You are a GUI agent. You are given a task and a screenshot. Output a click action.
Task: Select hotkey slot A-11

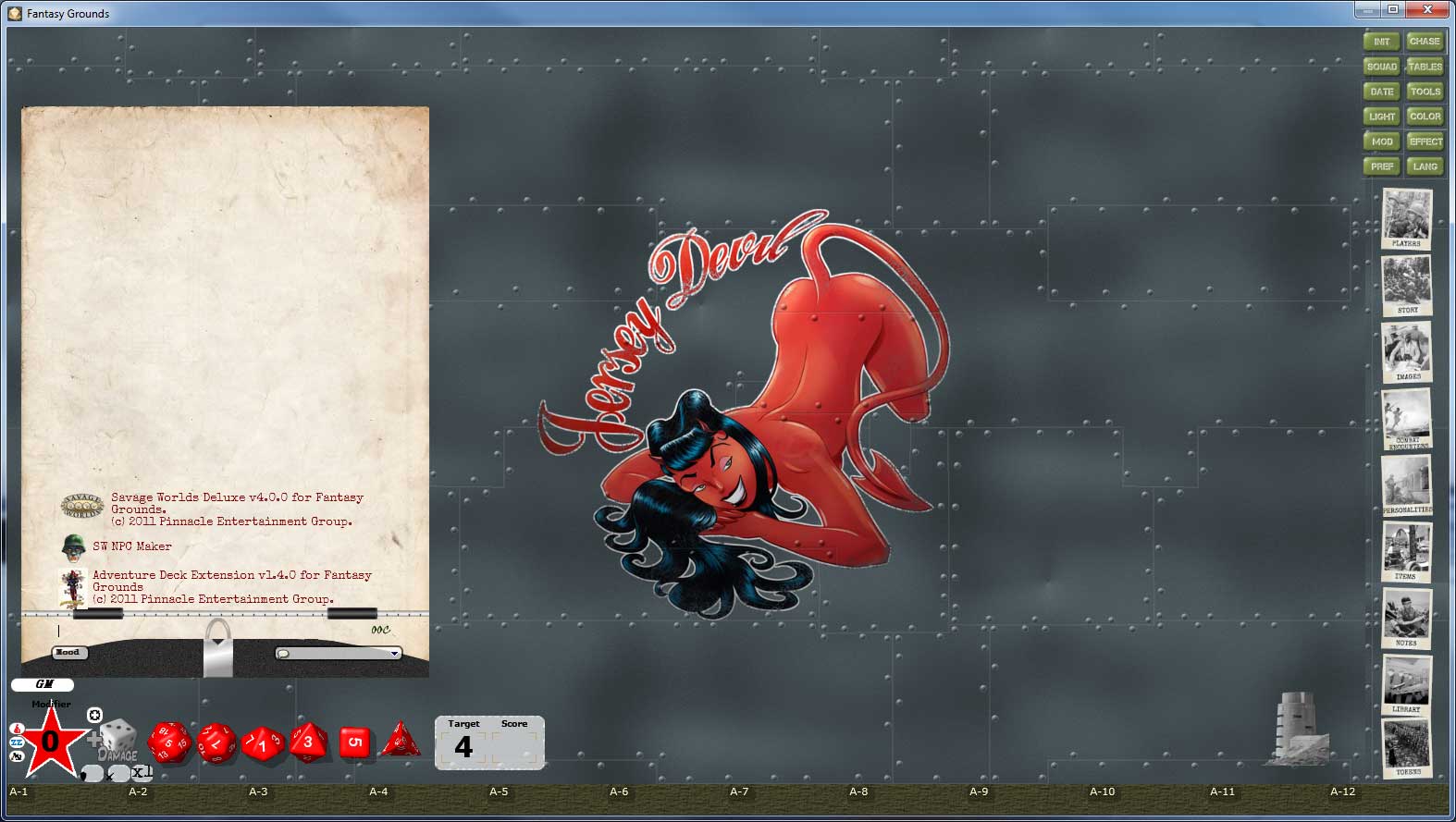point(1269,799)
